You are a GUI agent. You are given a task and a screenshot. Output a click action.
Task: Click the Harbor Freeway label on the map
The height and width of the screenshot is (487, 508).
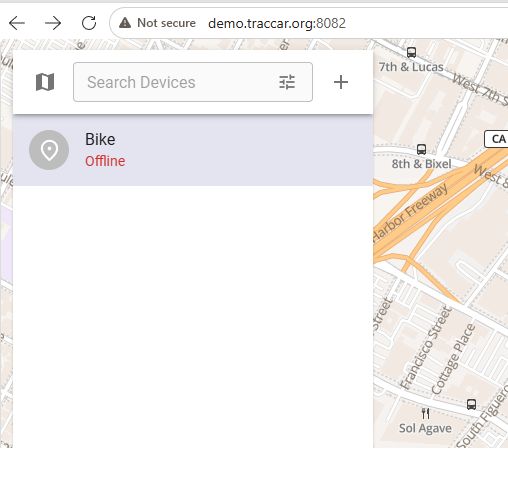pyautogui.click(x=410, y=213)
